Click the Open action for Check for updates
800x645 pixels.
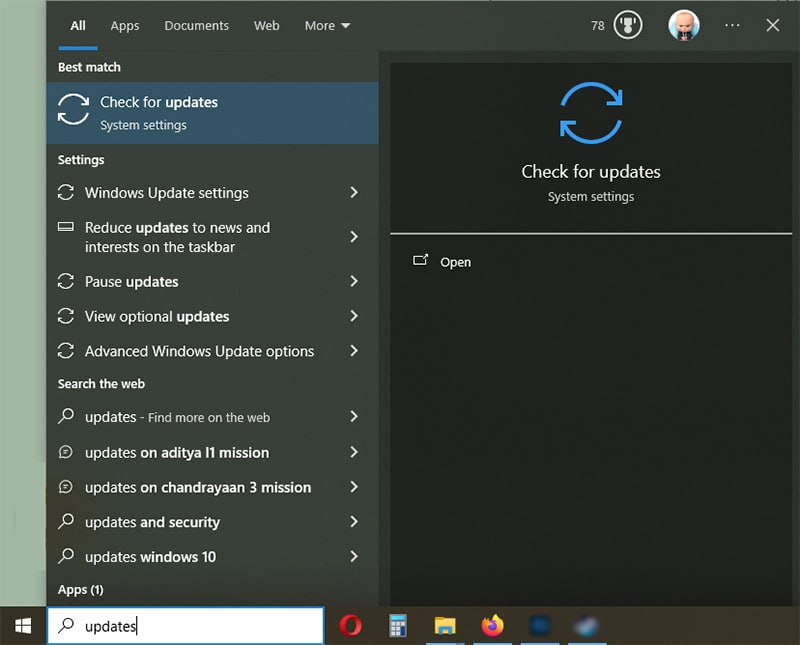pos(455,262)
